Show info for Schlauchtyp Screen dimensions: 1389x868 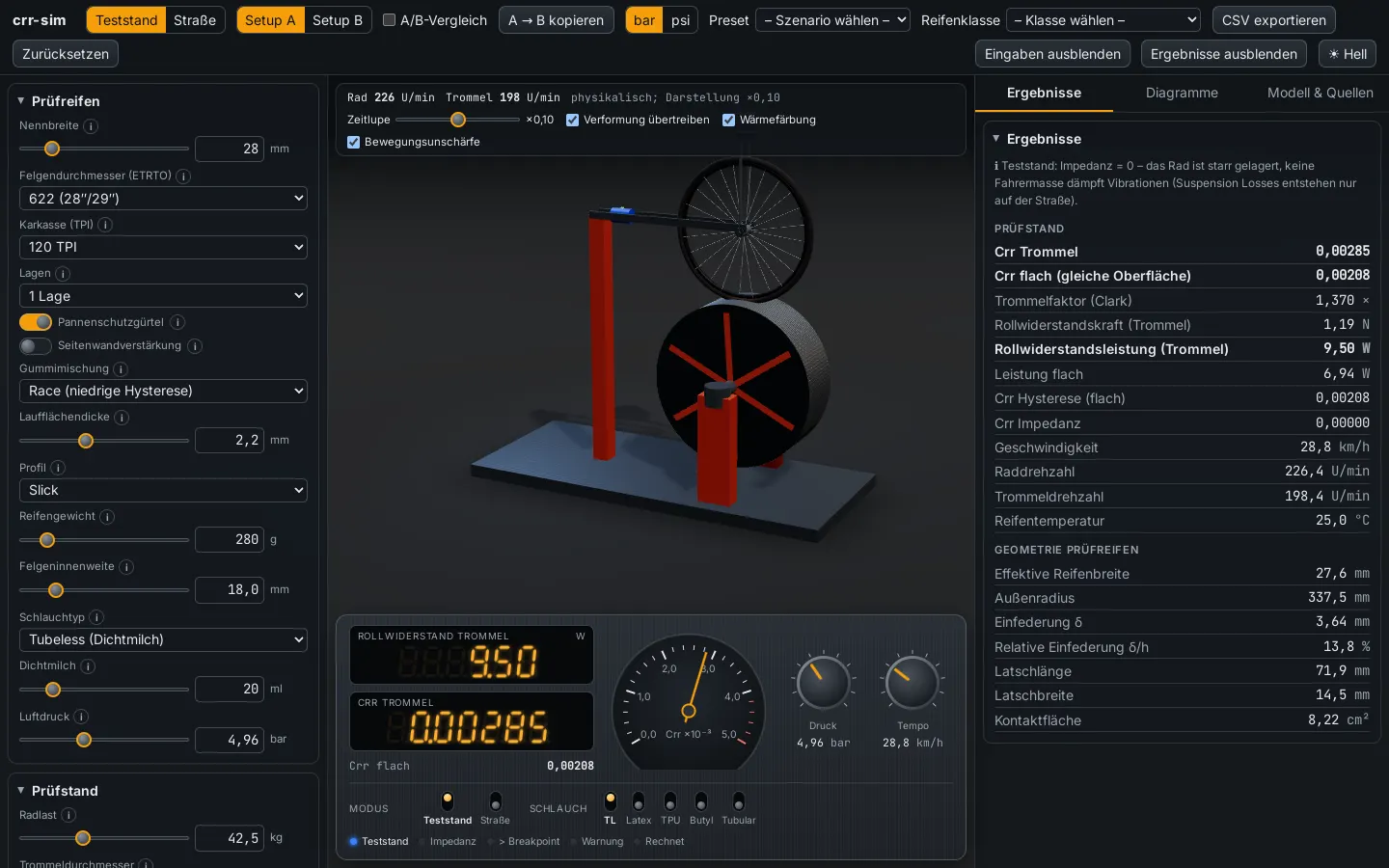point(96,617)
